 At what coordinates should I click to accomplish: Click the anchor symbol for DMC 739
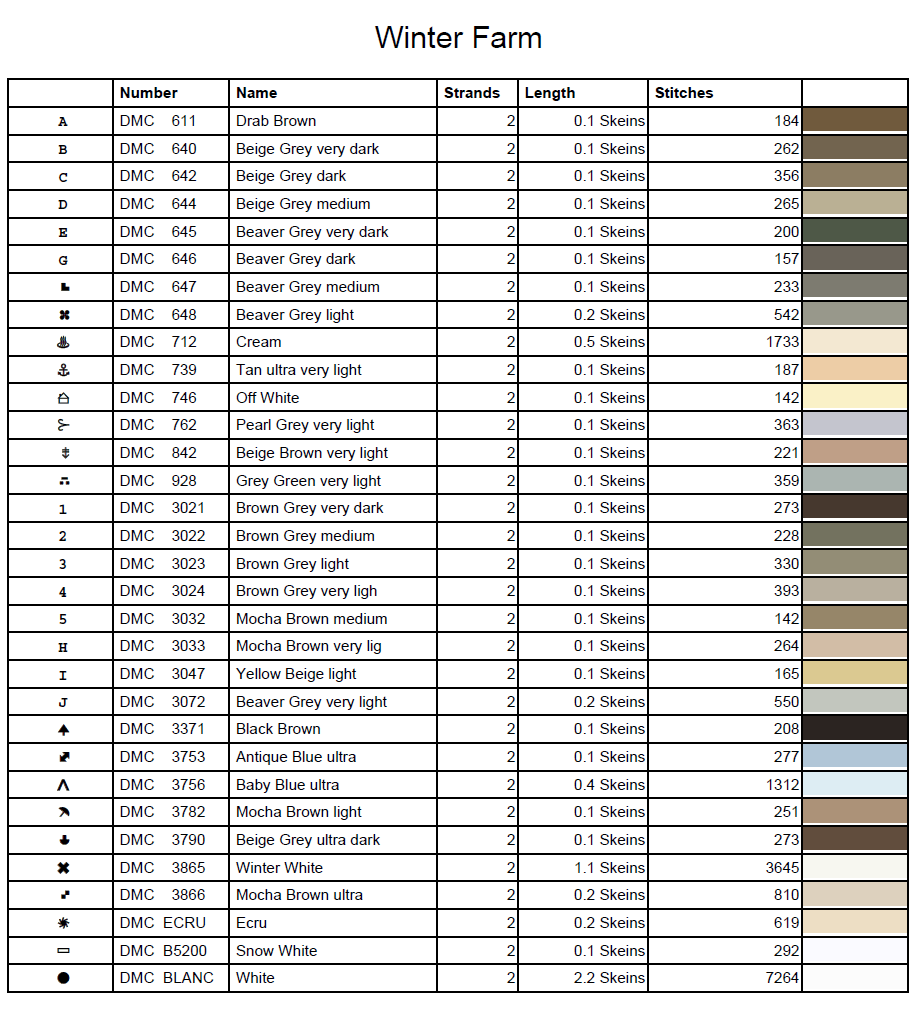[63, 370]
